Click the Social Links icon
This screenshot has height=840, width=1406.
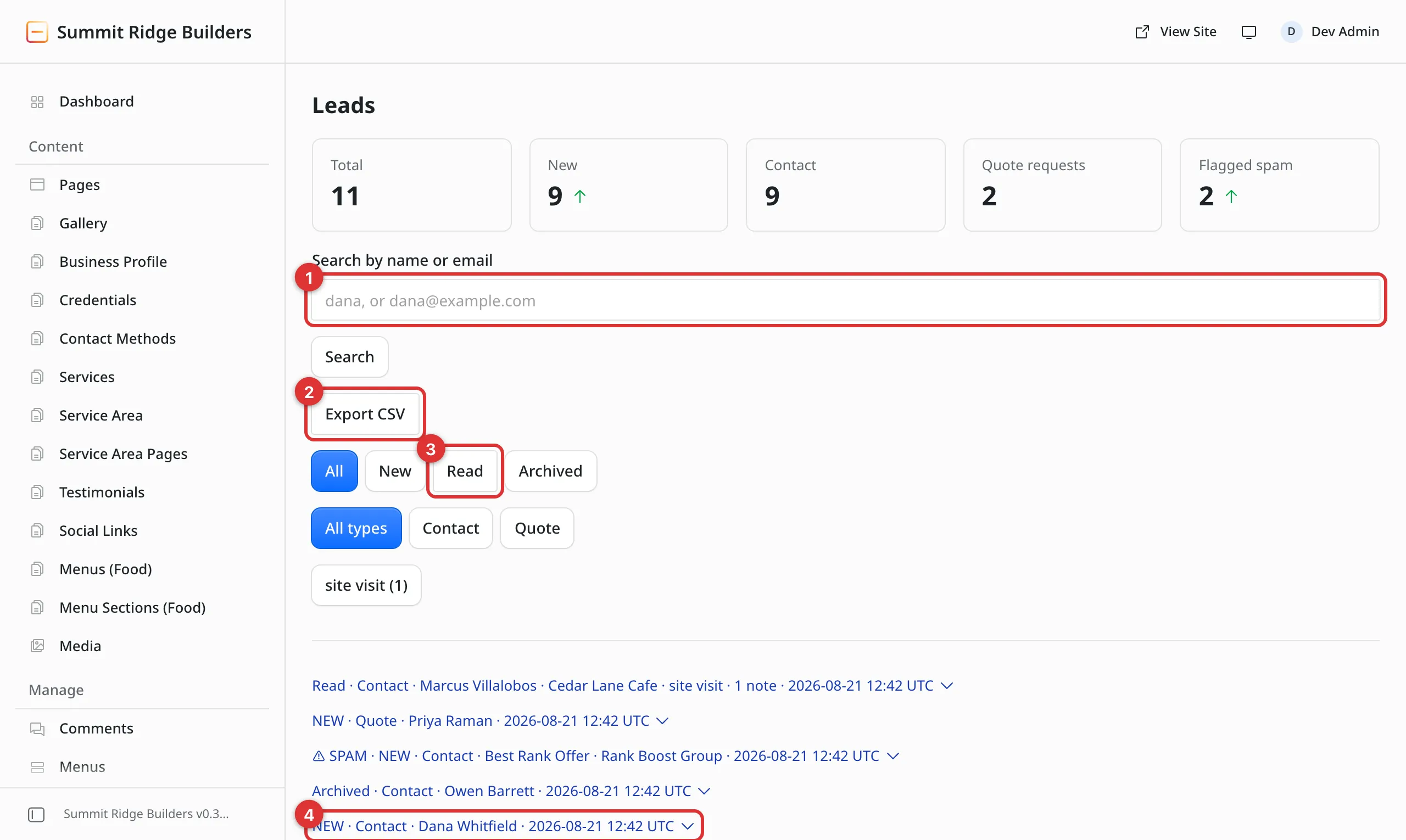[37, 531]
